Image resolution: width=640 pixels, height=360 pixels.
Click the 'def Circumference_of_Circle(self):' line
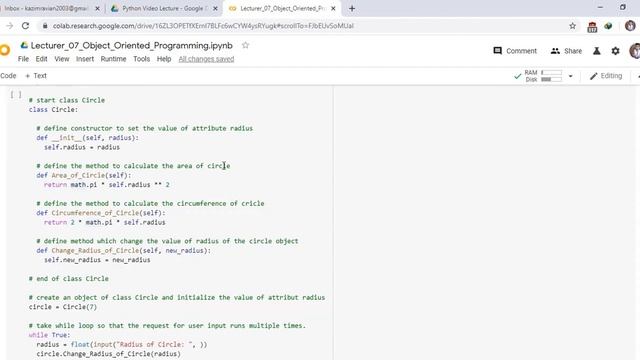point(101,213)
